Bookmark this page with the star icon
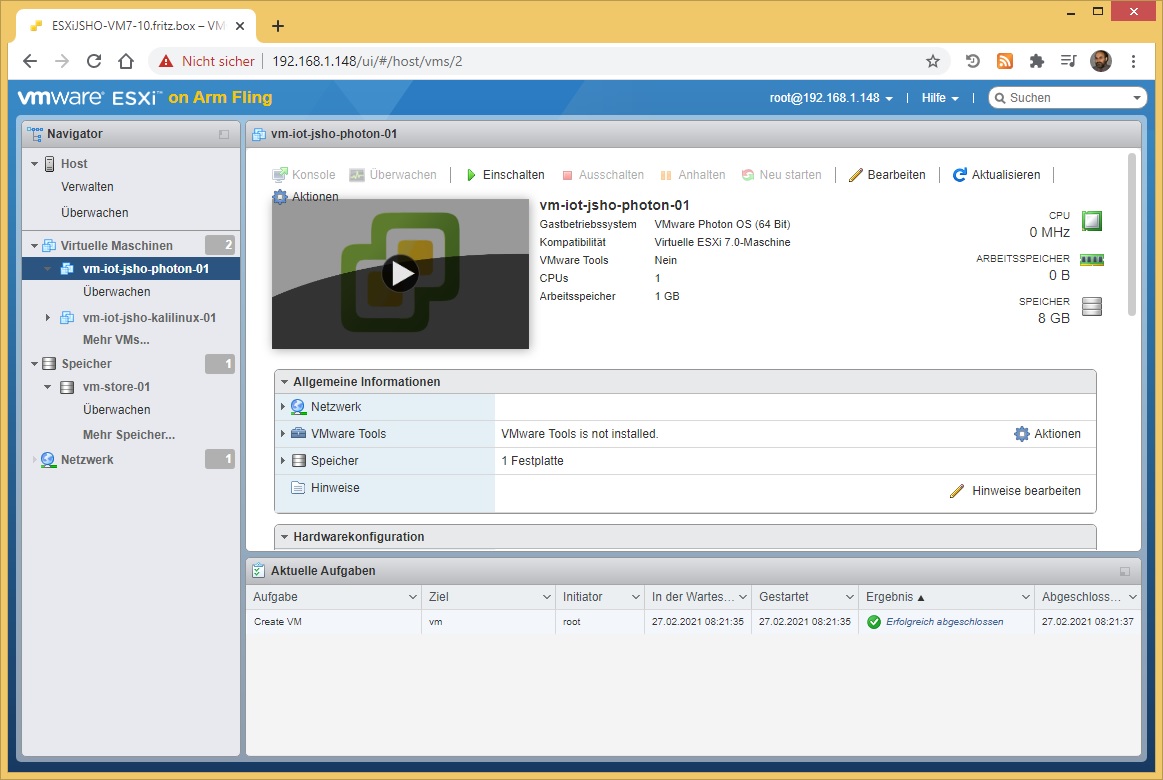1163x780 pixels. (x=933, y=61)
